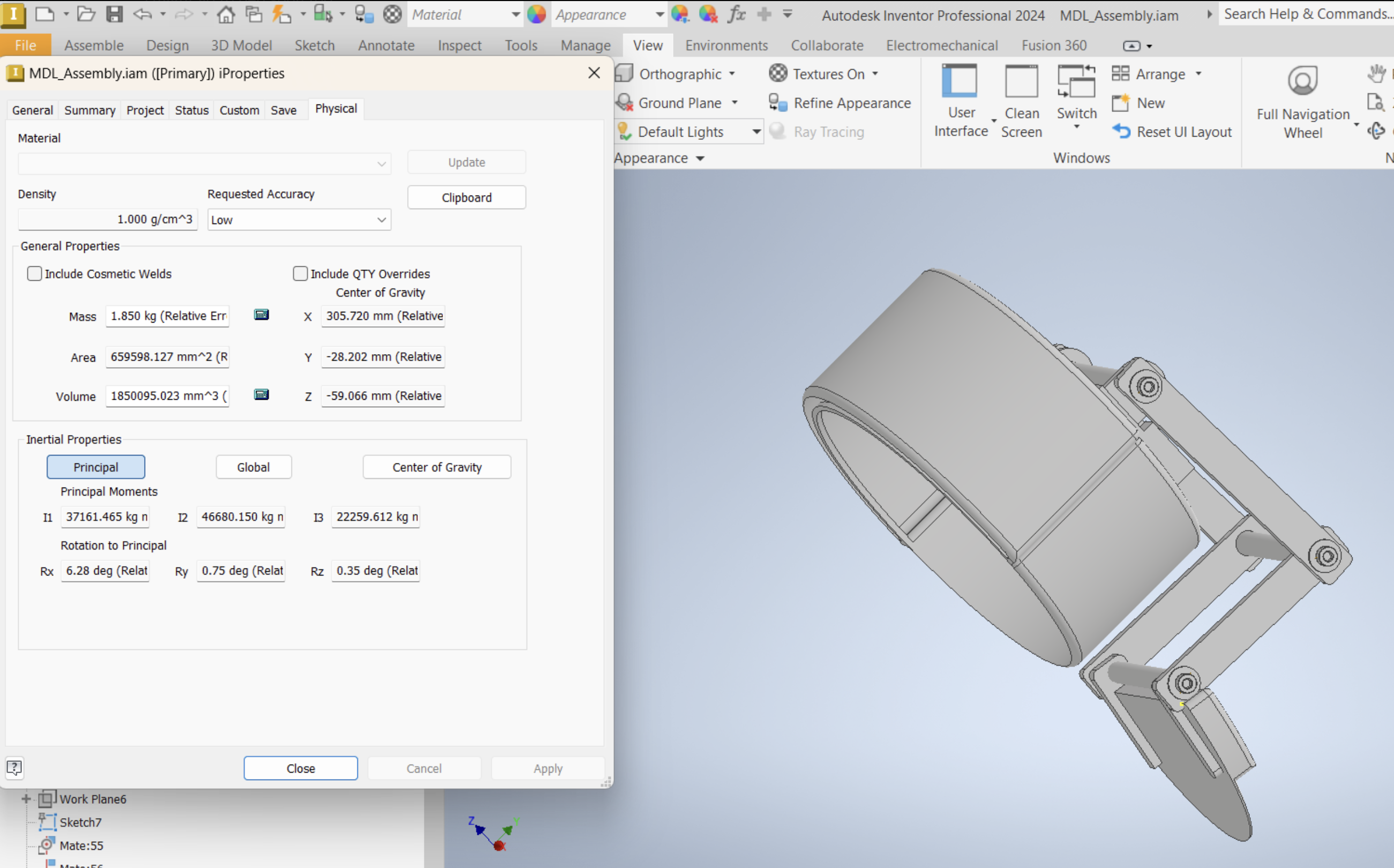The height and width of the screenshot is (868, 1394).
Task: Expand the Work Plane6 tree node
Action: [x=26, y=798]
